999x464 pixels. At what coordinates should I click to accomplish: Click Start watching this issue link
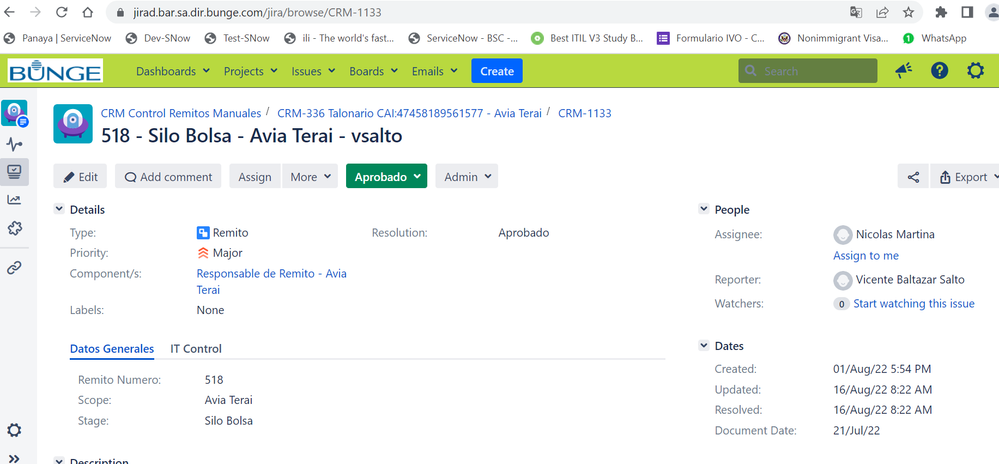[914, 303]
